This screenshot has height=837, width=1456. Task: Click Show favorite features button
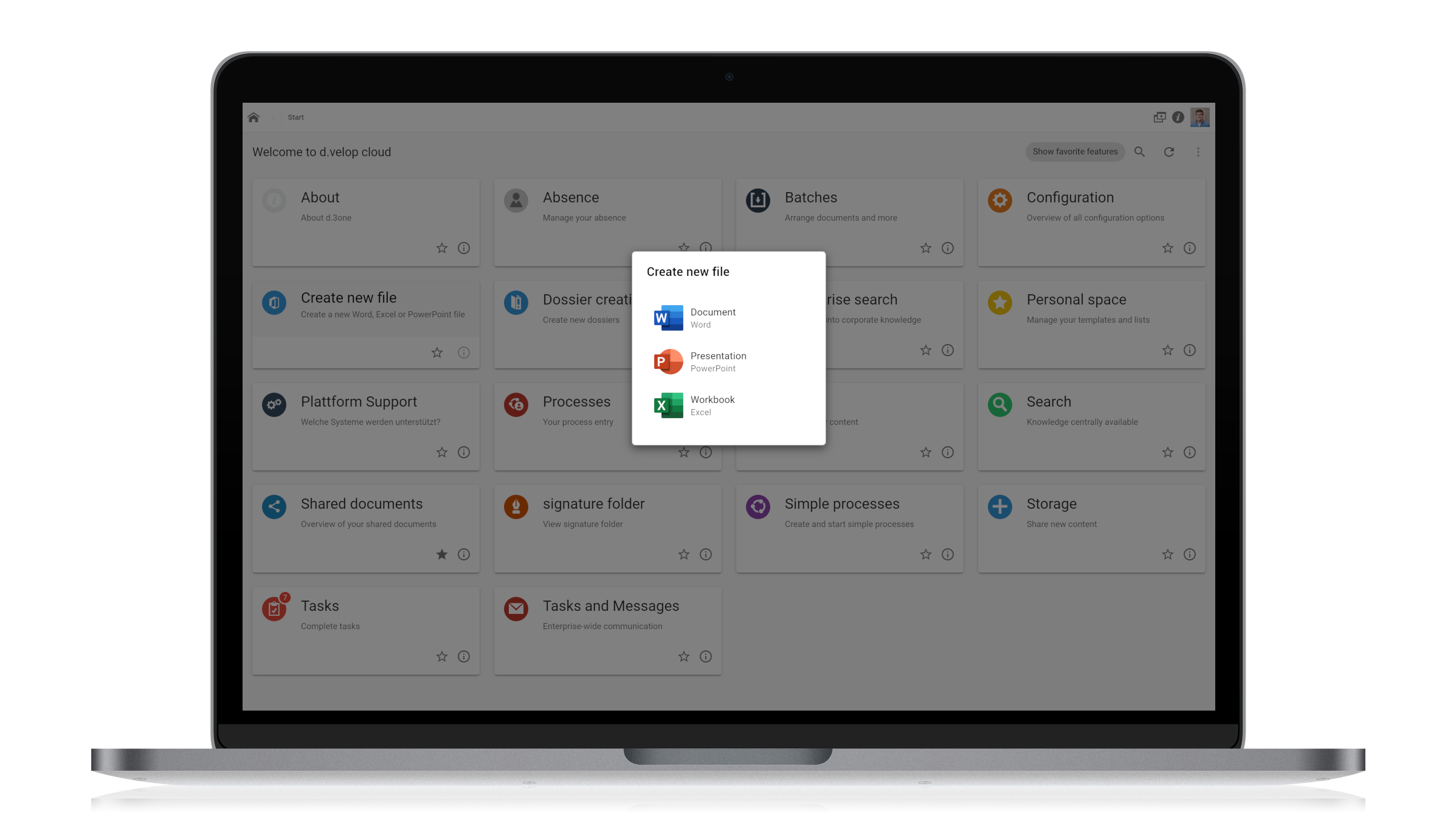(1074, 151)
